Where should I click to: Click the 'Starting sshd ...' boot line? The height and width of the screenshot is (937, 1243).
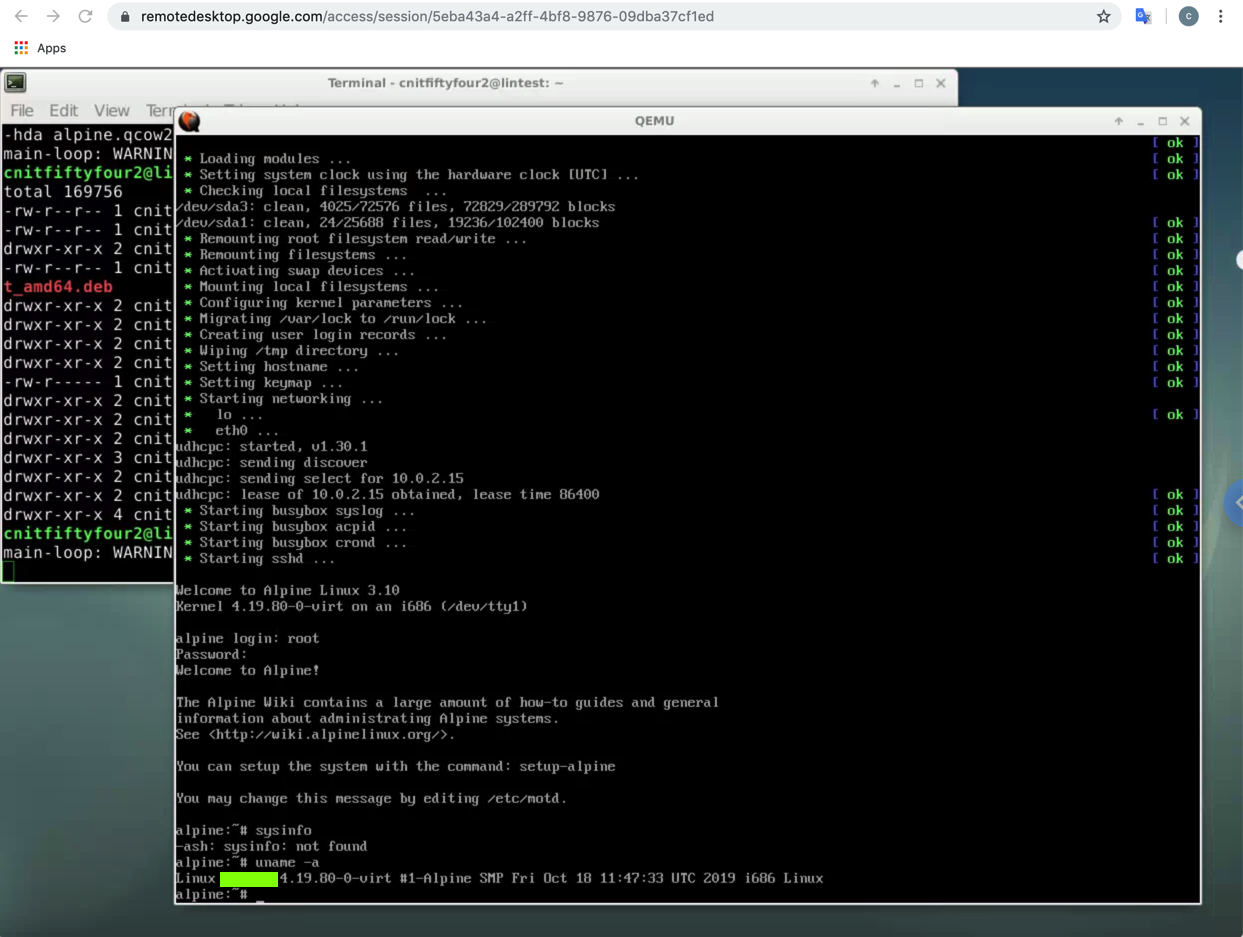coord(259,558)
